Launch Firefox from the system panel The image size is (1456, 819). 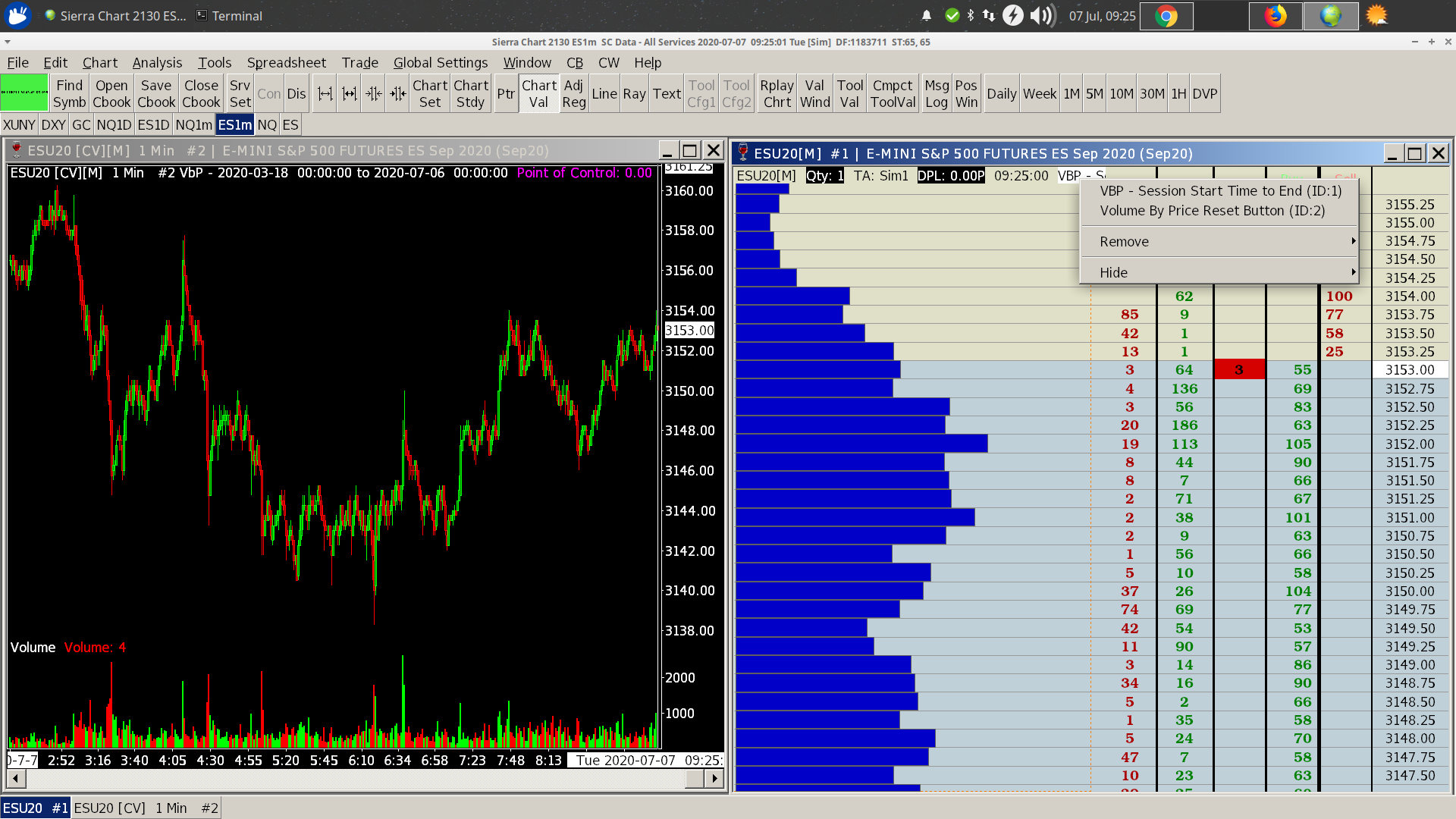pos(1276,16)
